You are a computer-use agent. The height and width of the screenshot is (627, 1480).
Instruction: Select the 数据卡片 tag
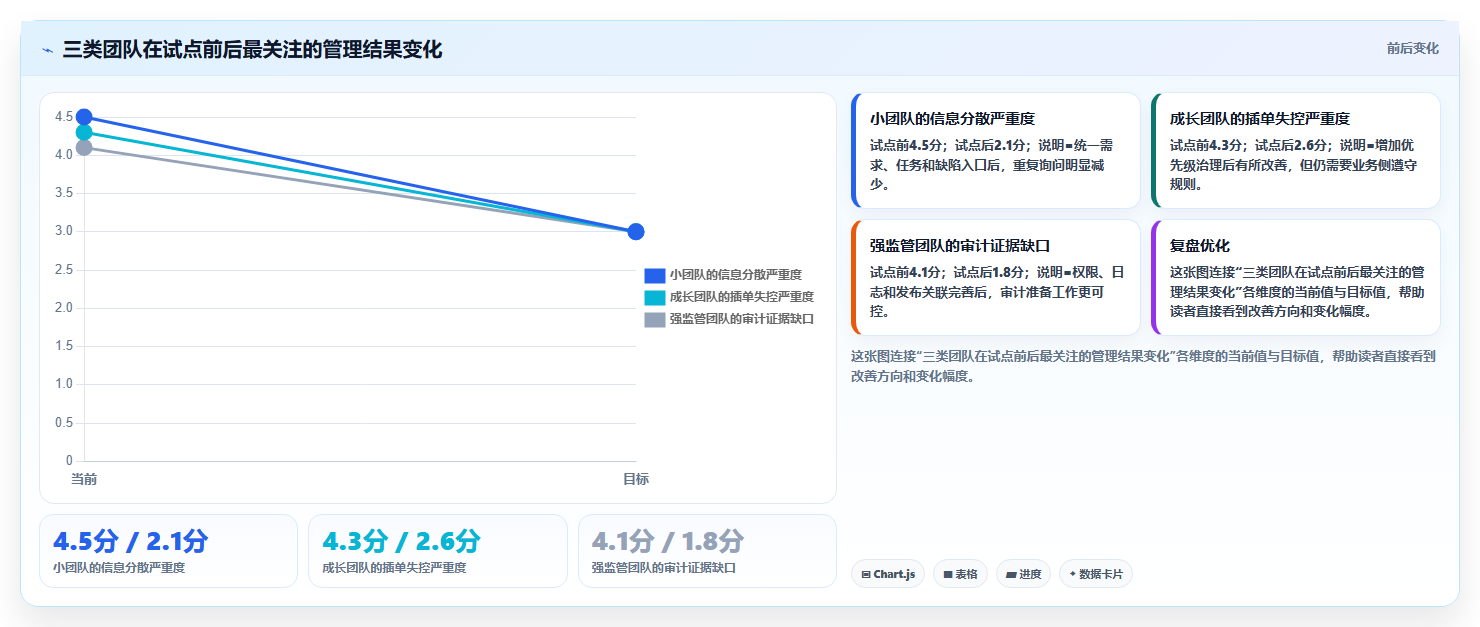[1095, 574]
